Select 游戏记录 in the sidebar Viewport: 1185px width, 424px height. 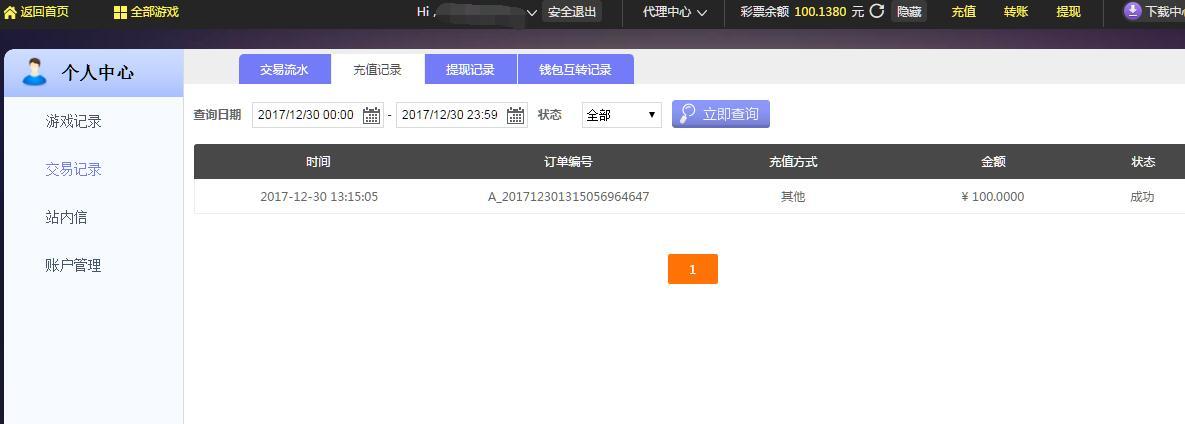73,121
